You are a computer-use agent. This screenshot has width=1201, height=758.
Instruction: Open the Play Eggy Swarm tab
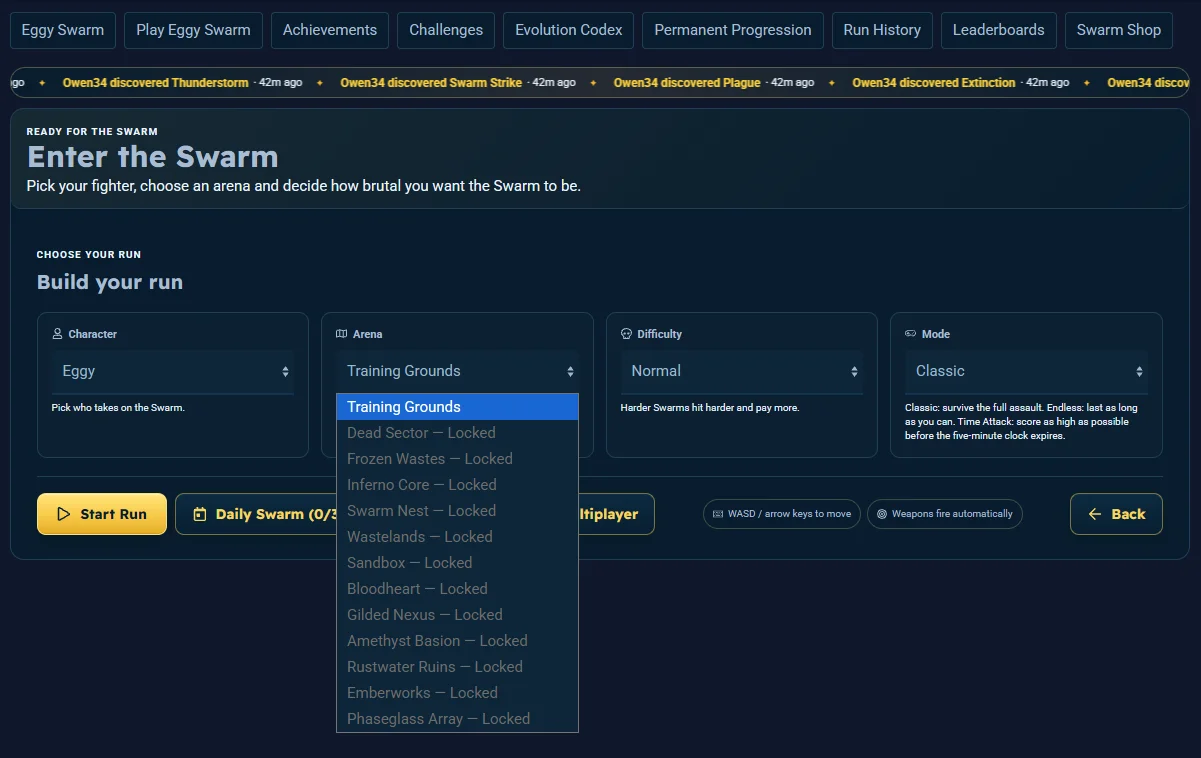(194, 30)
